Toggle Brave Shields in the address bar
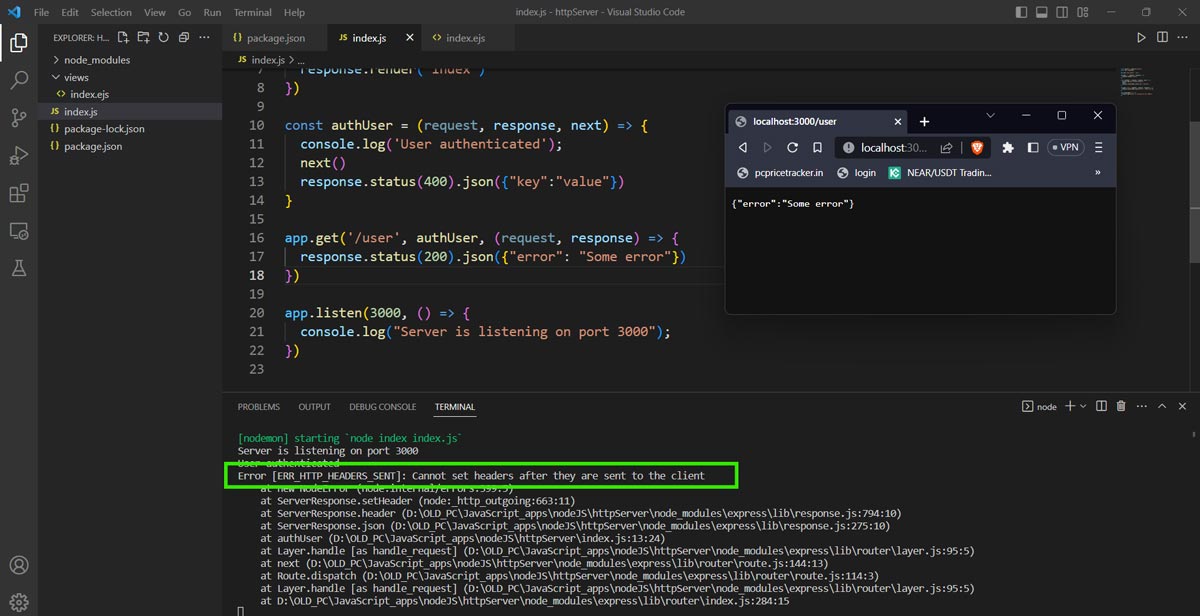This screenshot has height=616, width=1200. [976, 146]
